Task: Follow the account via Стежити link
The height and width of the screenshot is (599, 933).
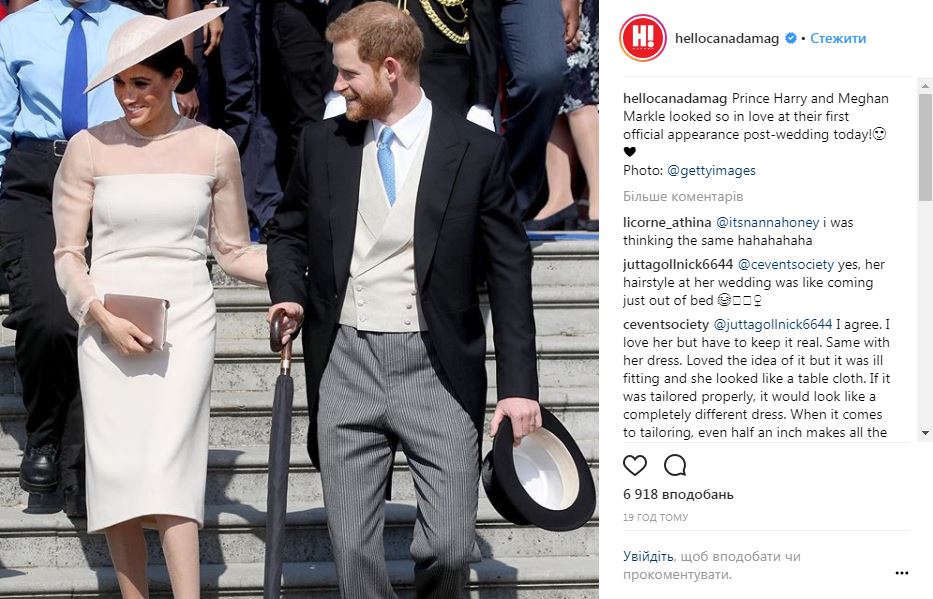Action: [x=838, y=38]
